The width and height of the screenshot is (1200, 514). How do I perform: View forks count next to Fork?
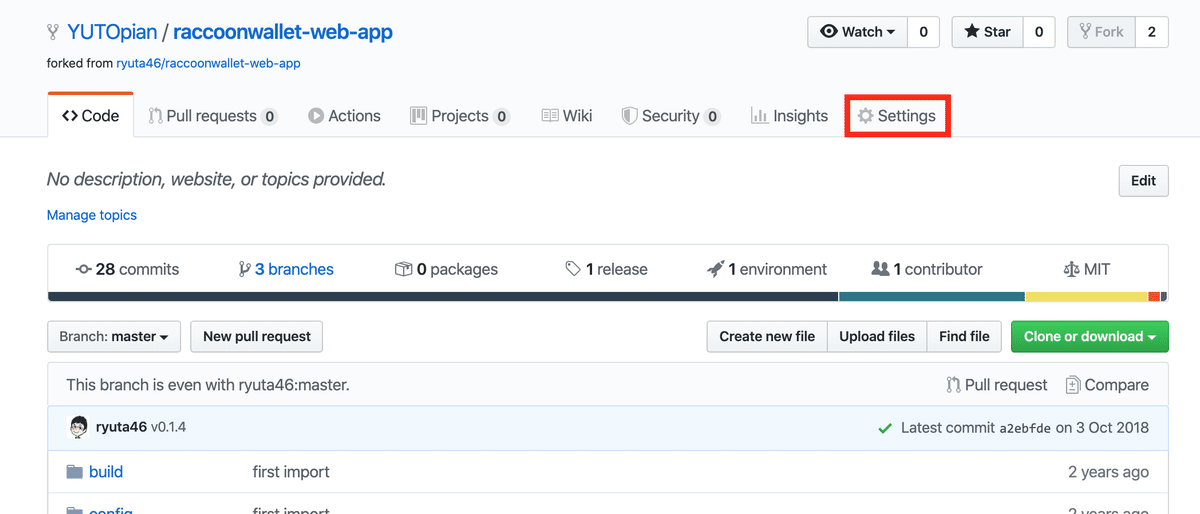tap(1151, 32)
